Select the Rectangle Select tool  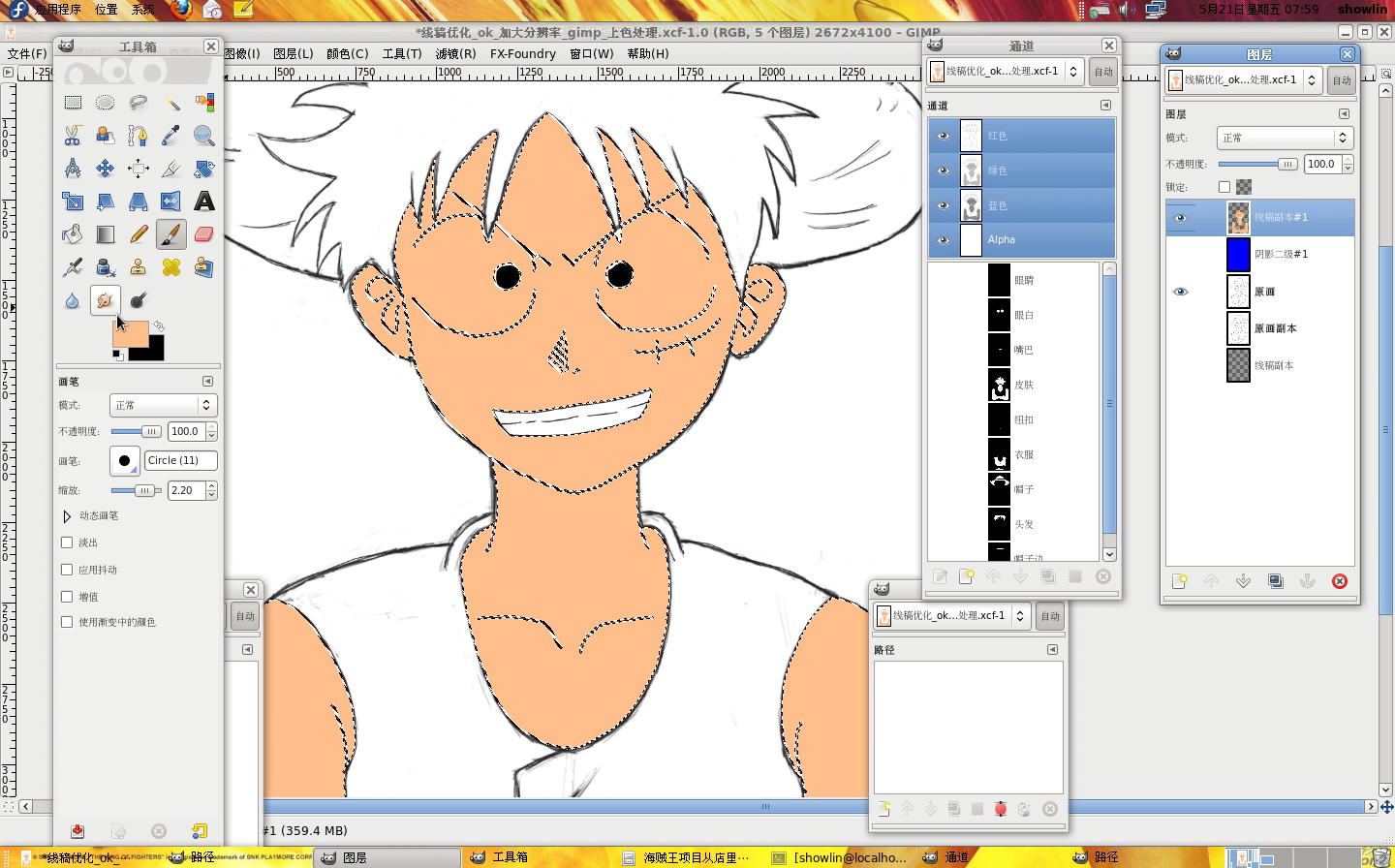tap(73, 103)
